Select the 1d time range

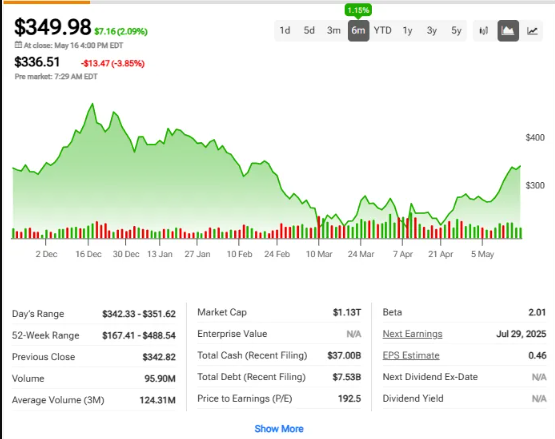(285, 31)
